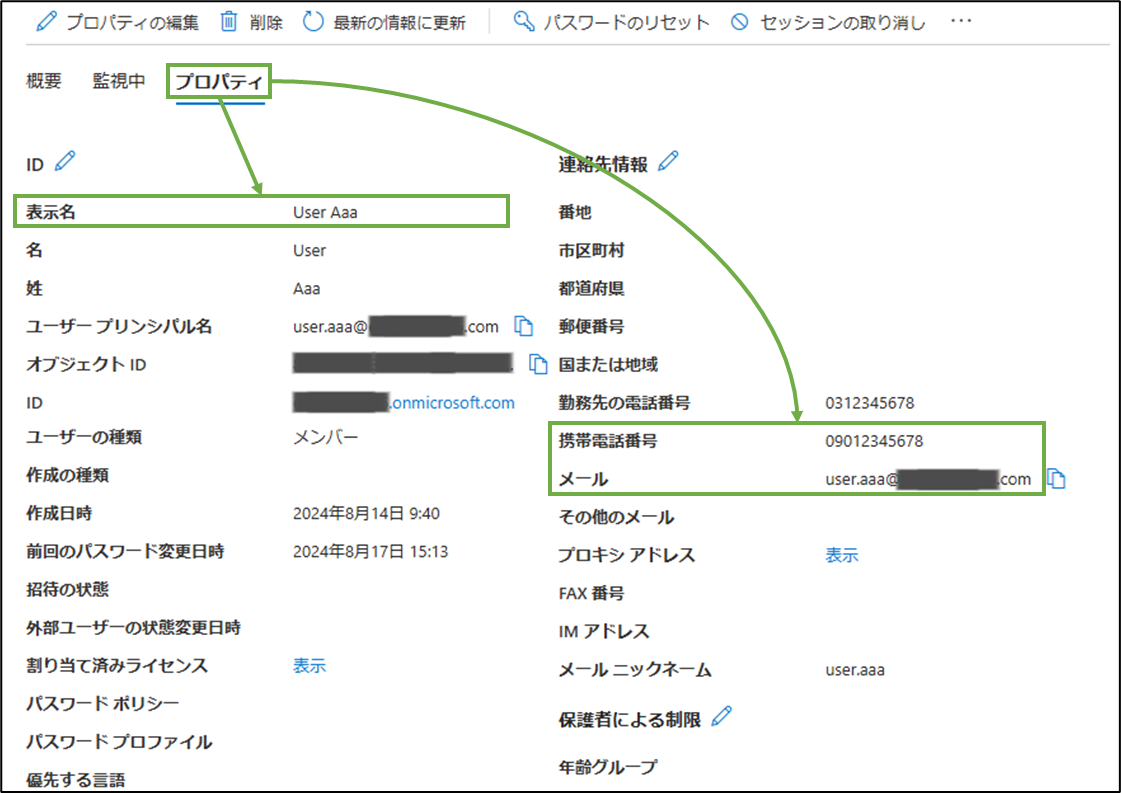Click the メール ニックネーム value user.aaa
The width and height of the screenshot is (1121, 793).
(855, 670)
